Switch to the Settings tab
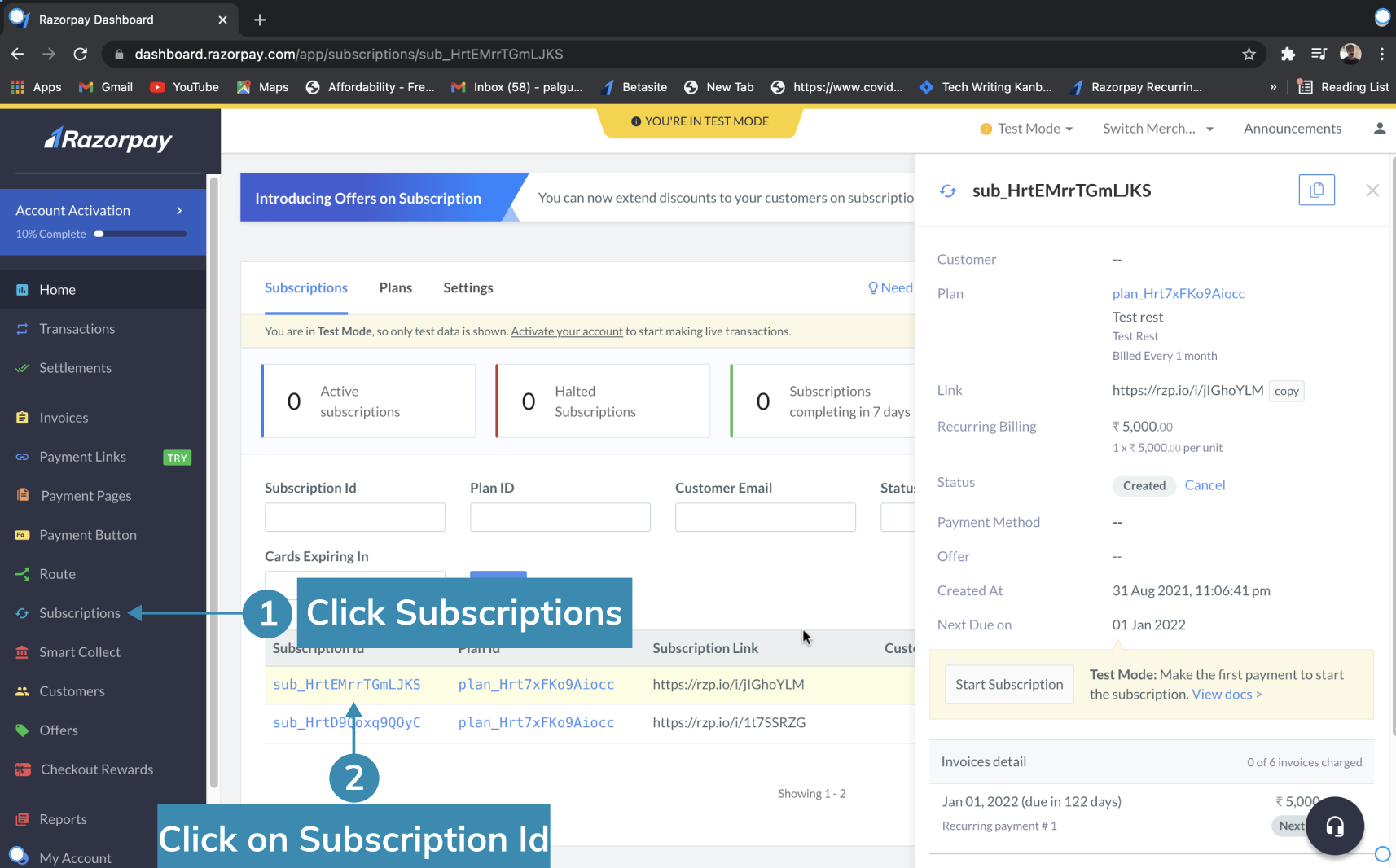 [x=468, y=288]
